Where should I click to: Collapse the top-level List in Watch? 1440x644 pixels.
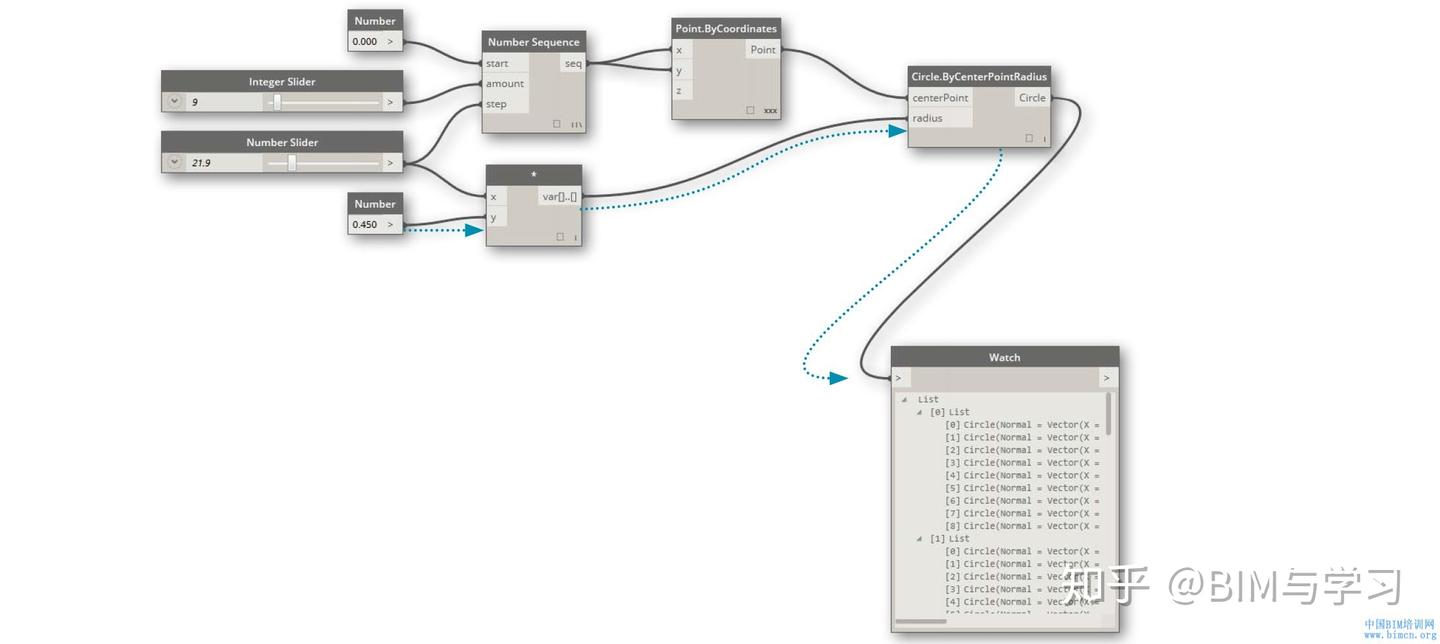(x=905, y=399)
